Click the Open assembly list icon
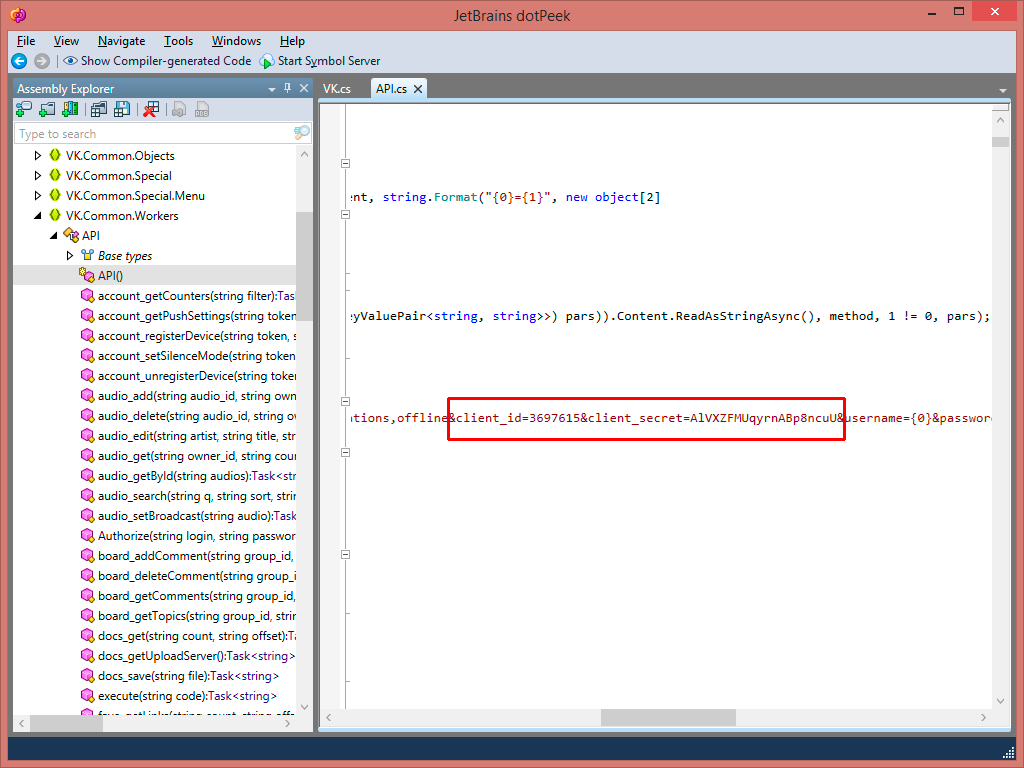 click(x=99, y=110)
